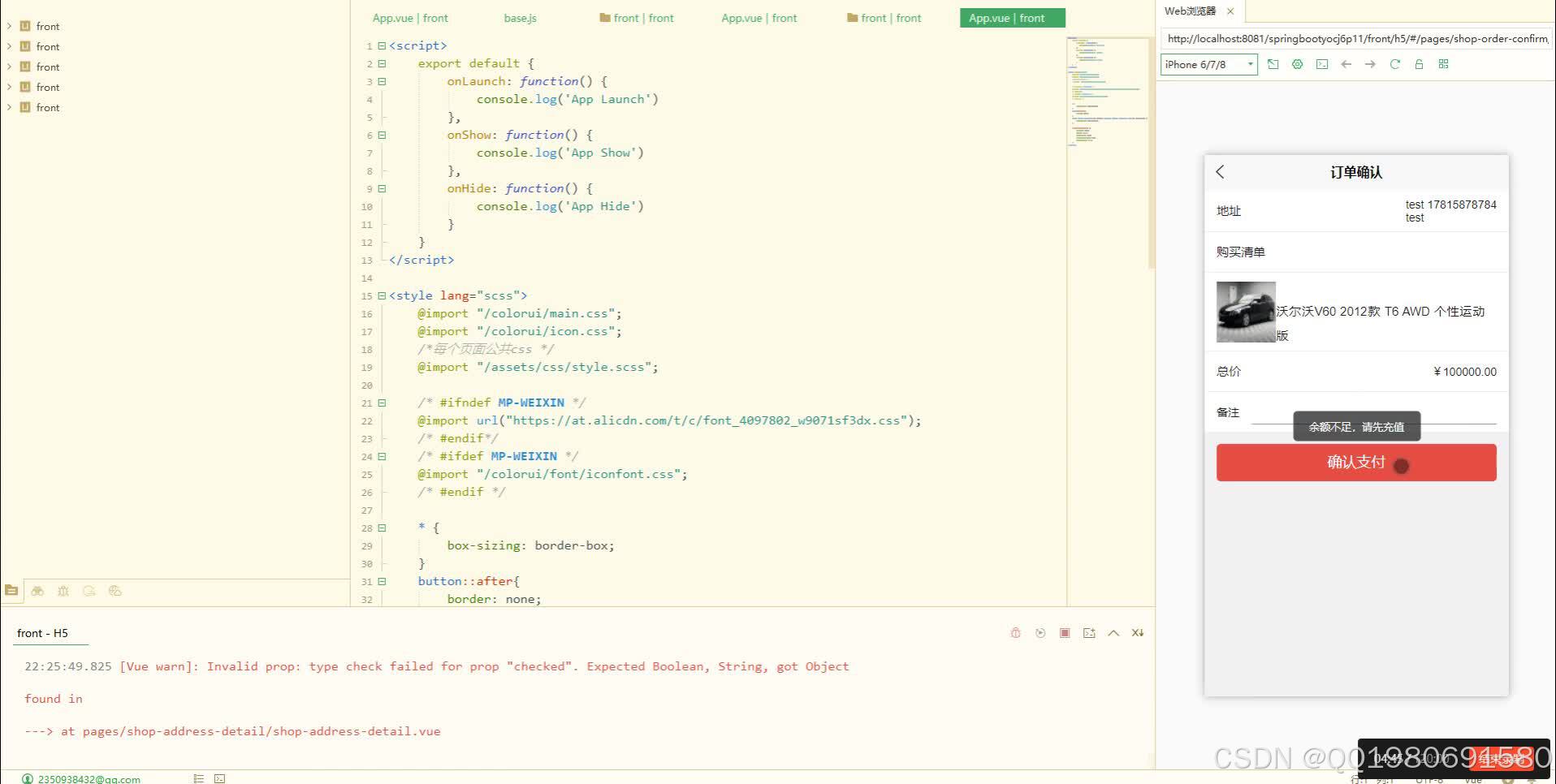Stop the running front - H5 process
The image size is (1556, 784).
(1065, 633)
